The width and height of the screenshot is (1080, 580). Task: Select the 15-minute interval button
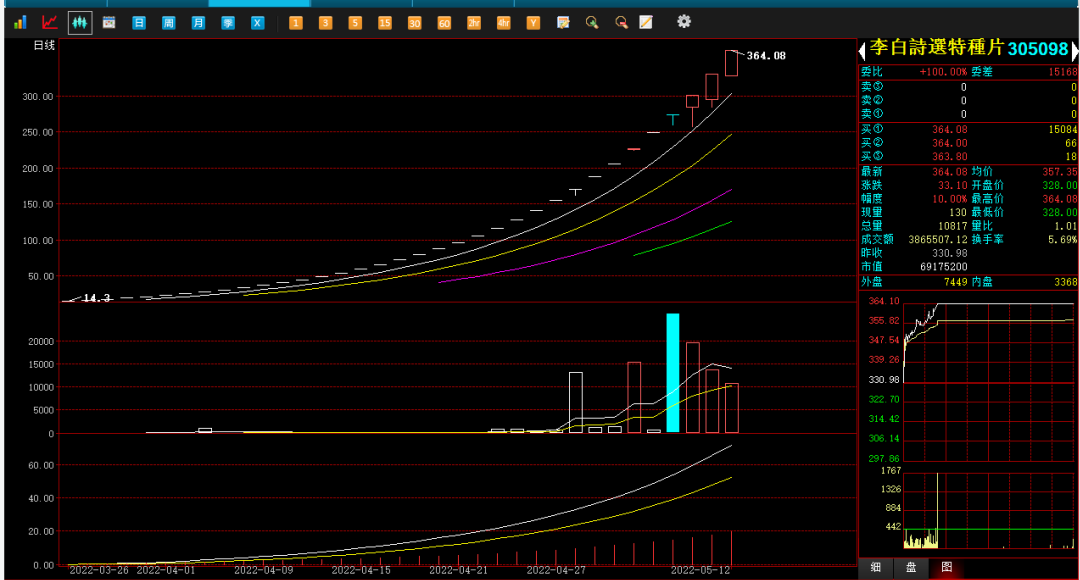[x=384, y=23]
